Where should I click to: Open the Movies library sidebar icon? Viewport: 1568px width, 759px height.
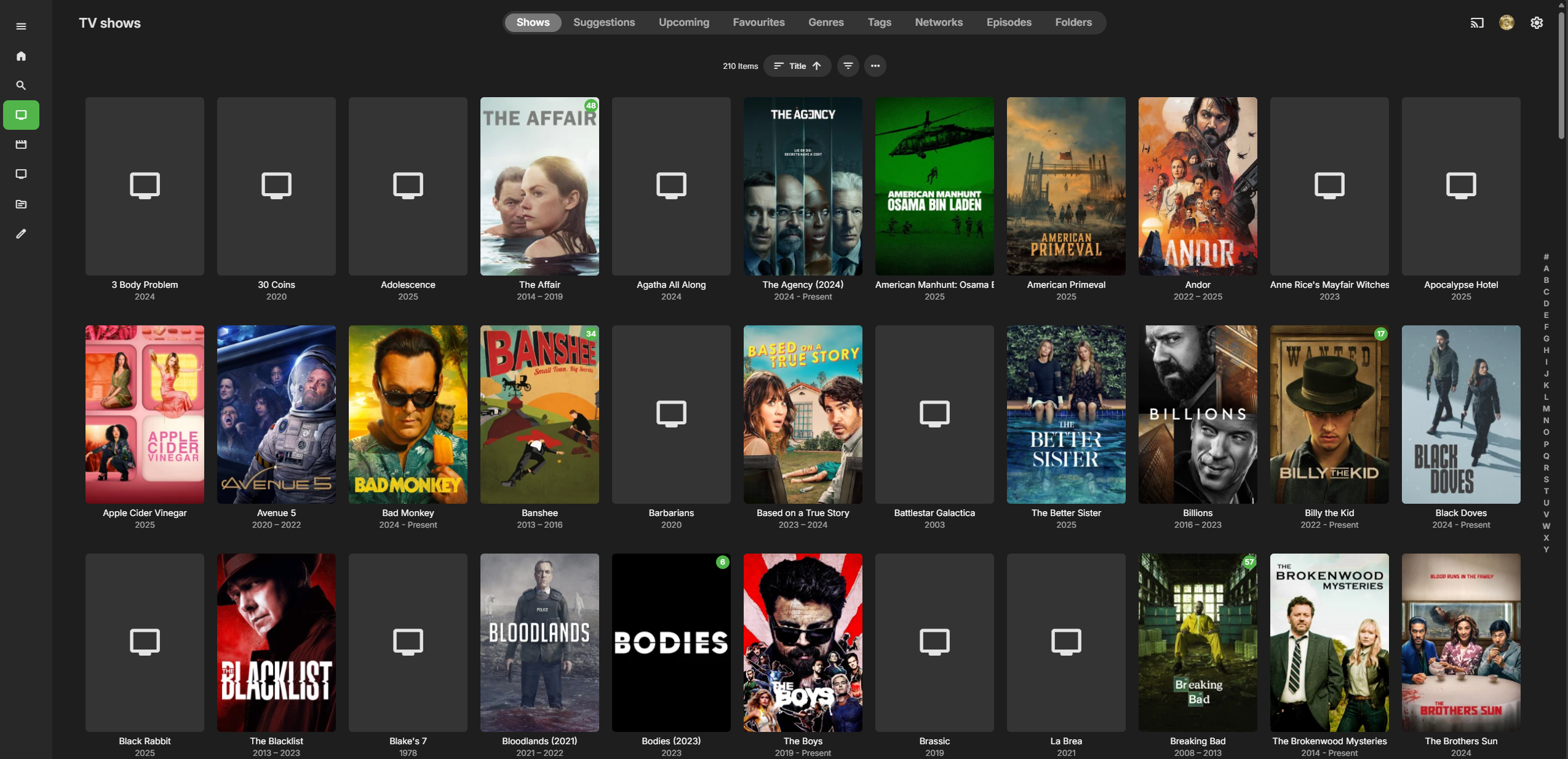pos(21,145)
